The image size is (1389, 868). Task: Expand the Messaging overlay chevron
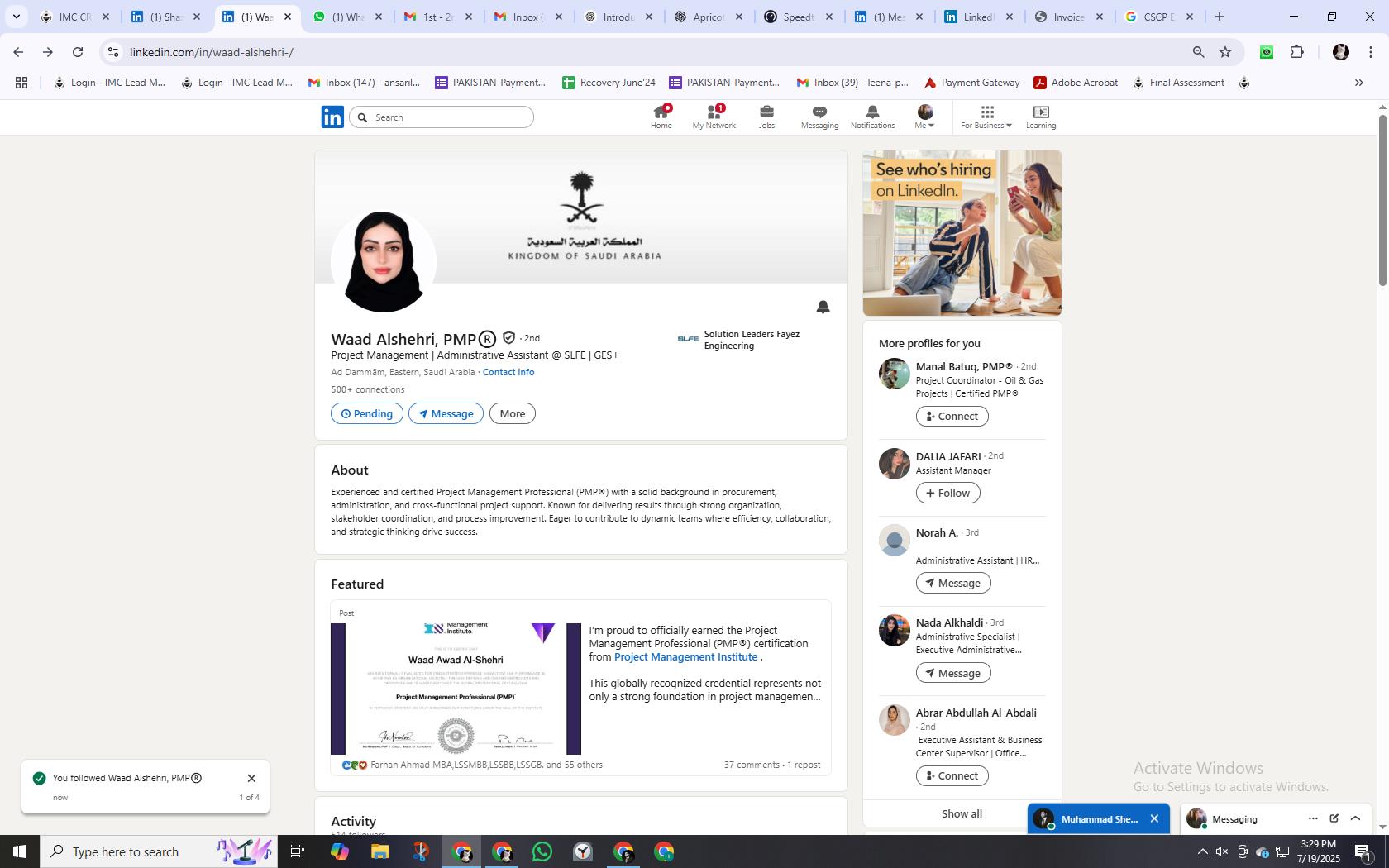(x=1355, y=818)
